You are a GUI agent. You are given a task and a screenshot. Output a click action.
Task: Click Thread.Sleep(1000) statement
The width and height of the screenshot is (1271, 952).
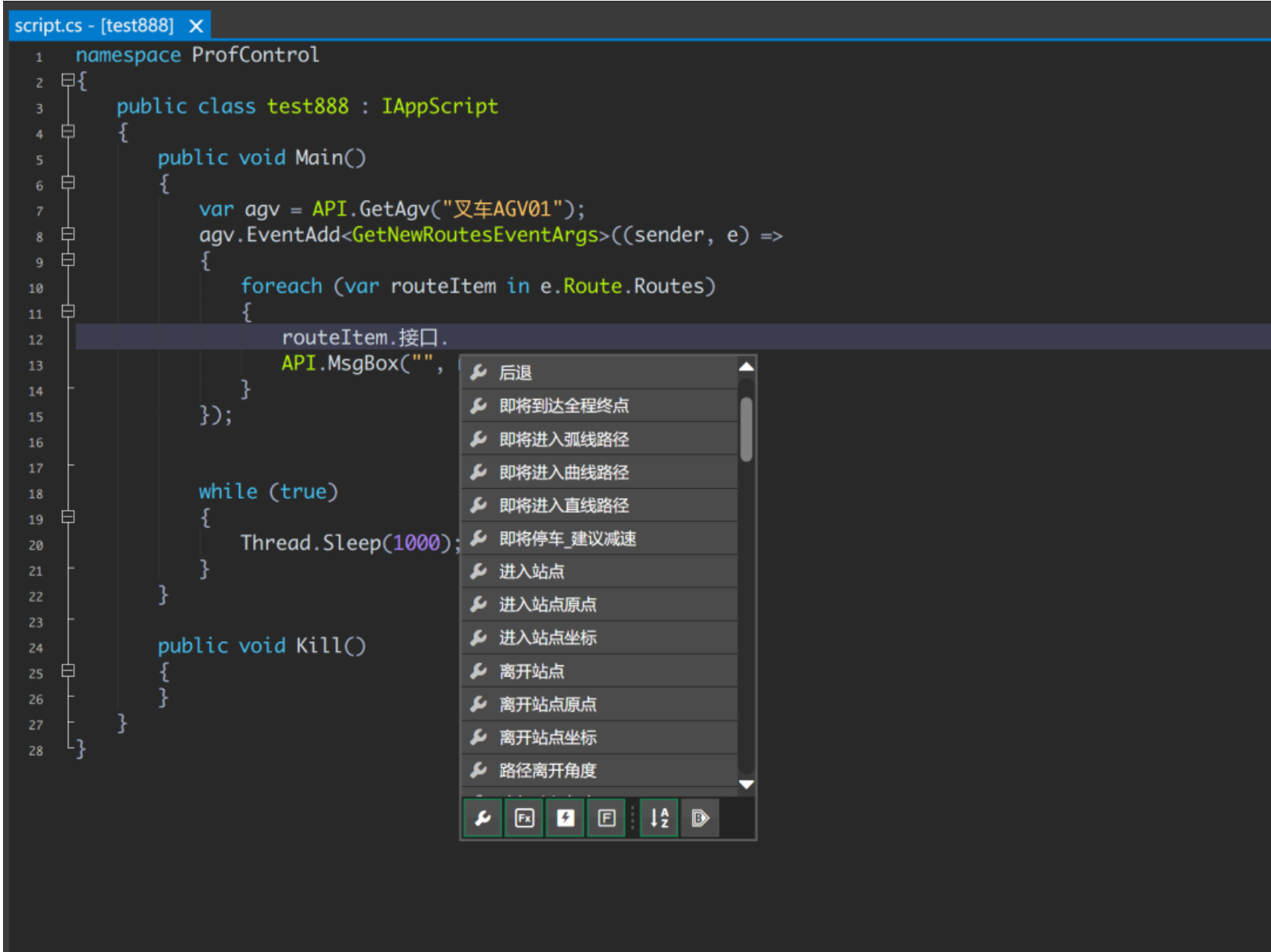coord(351,543)
